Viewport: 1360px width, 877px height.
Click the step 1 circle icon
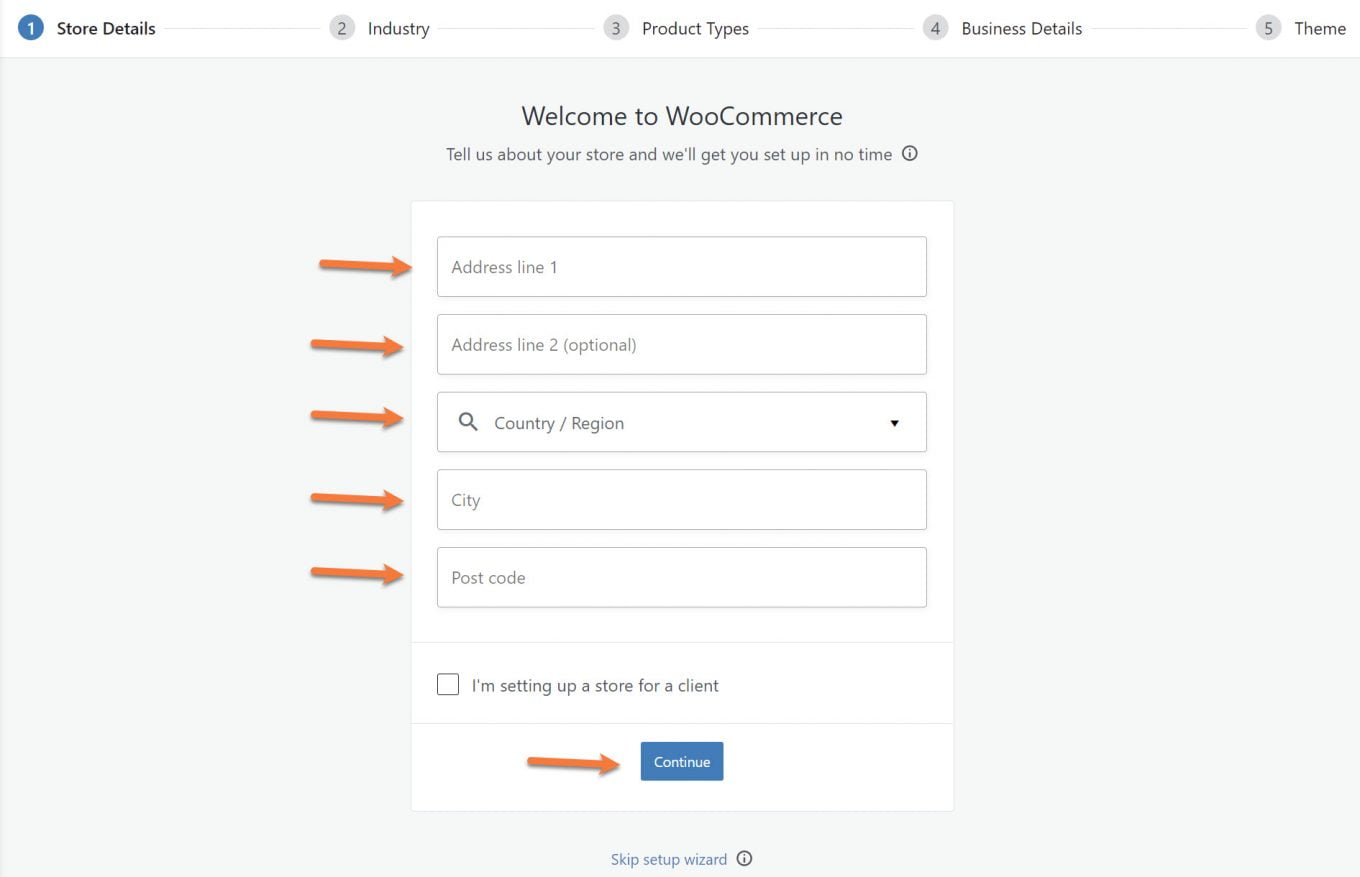31,28
